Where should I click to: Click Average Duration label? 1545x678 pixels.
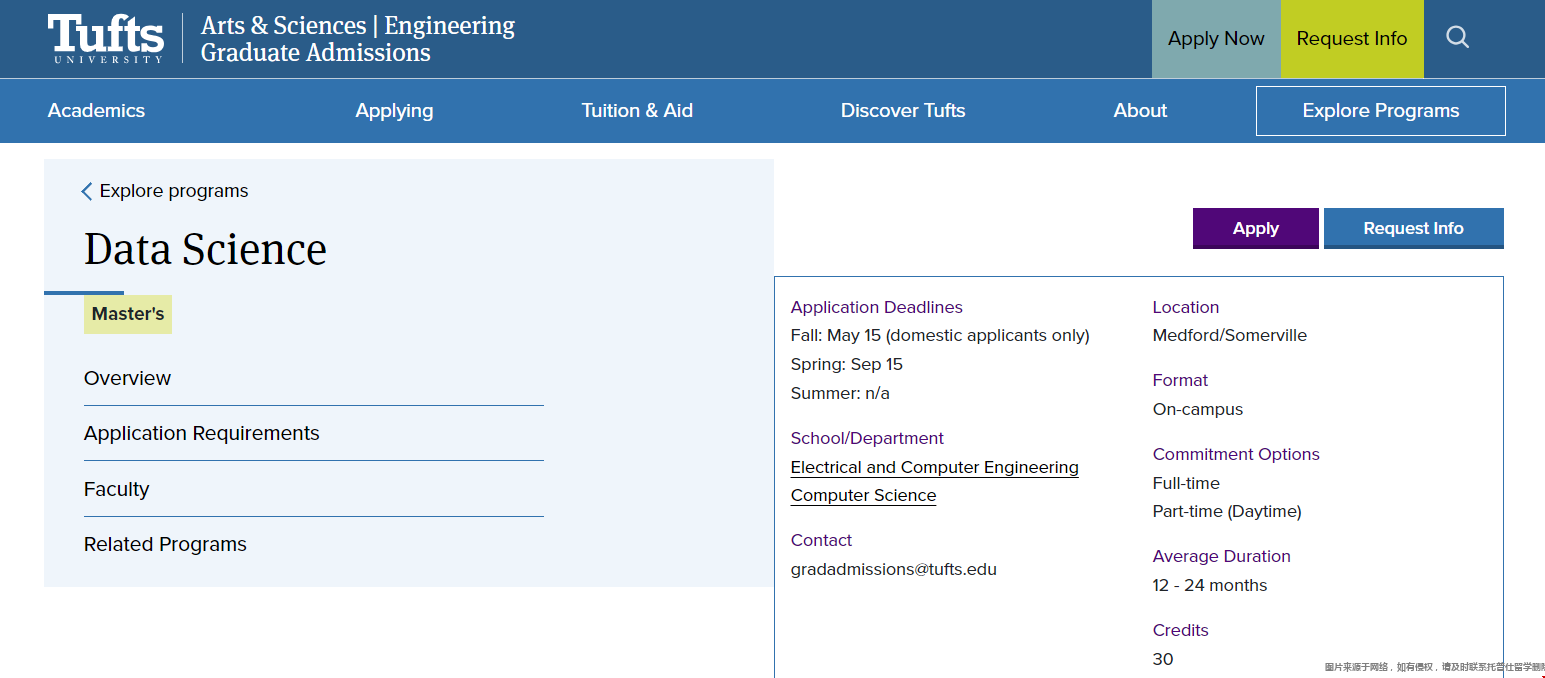point(1221,556)
